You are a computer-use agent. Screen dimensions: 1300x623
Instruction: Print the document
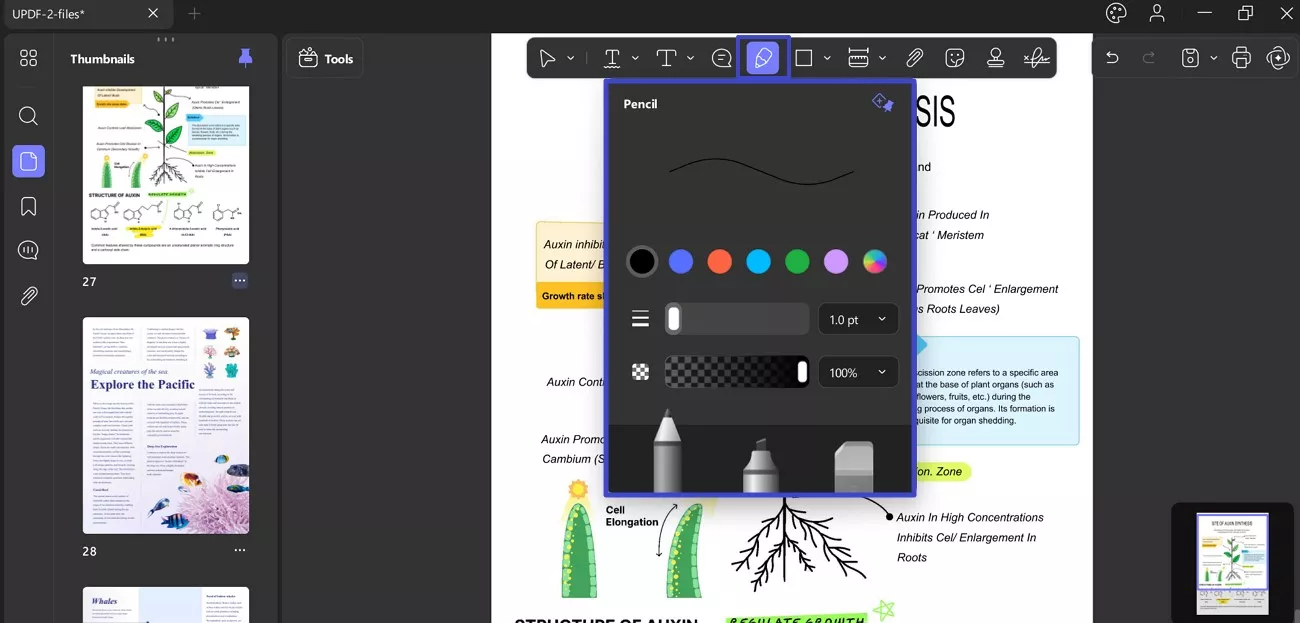point(1241,58)
